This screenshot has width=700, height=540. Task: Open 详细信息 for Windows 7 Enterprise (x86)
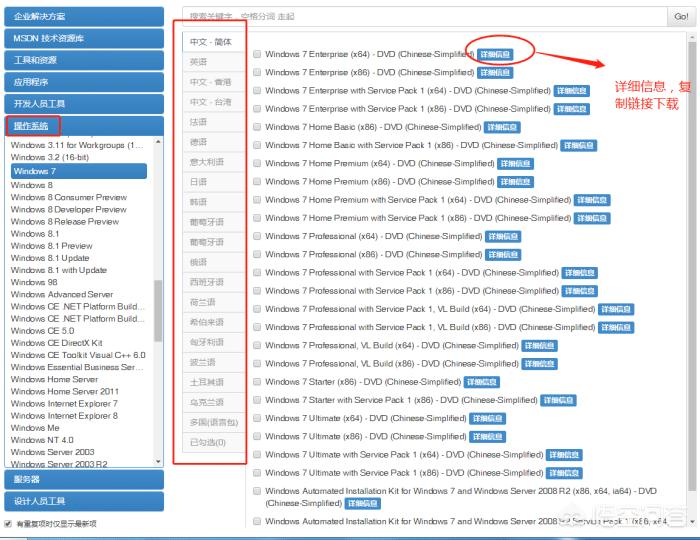pos(495,73)
